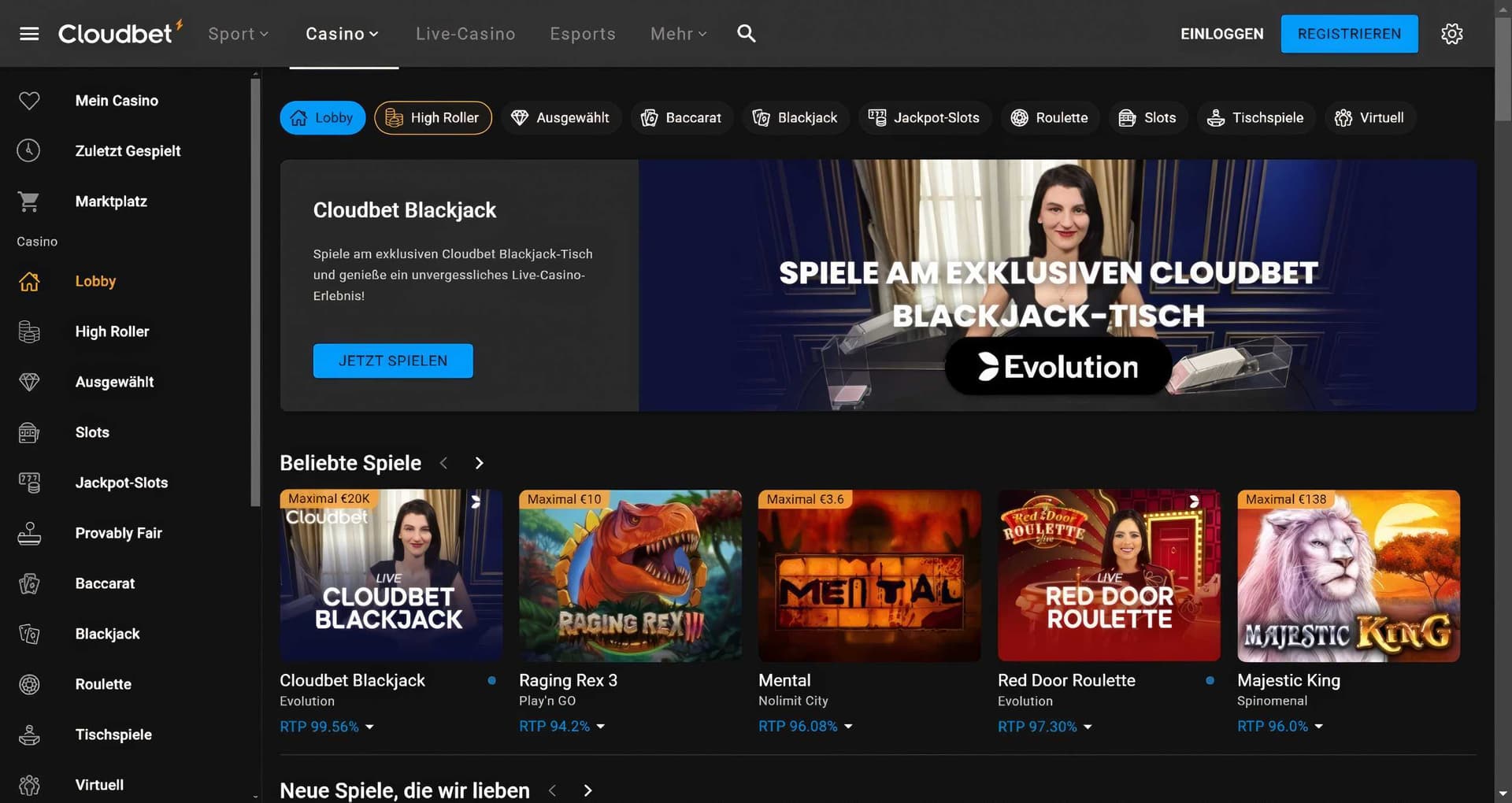Toggle the Virtuell category chip
This screenshot has width=1512, height=803.
tap(1369, 117)
